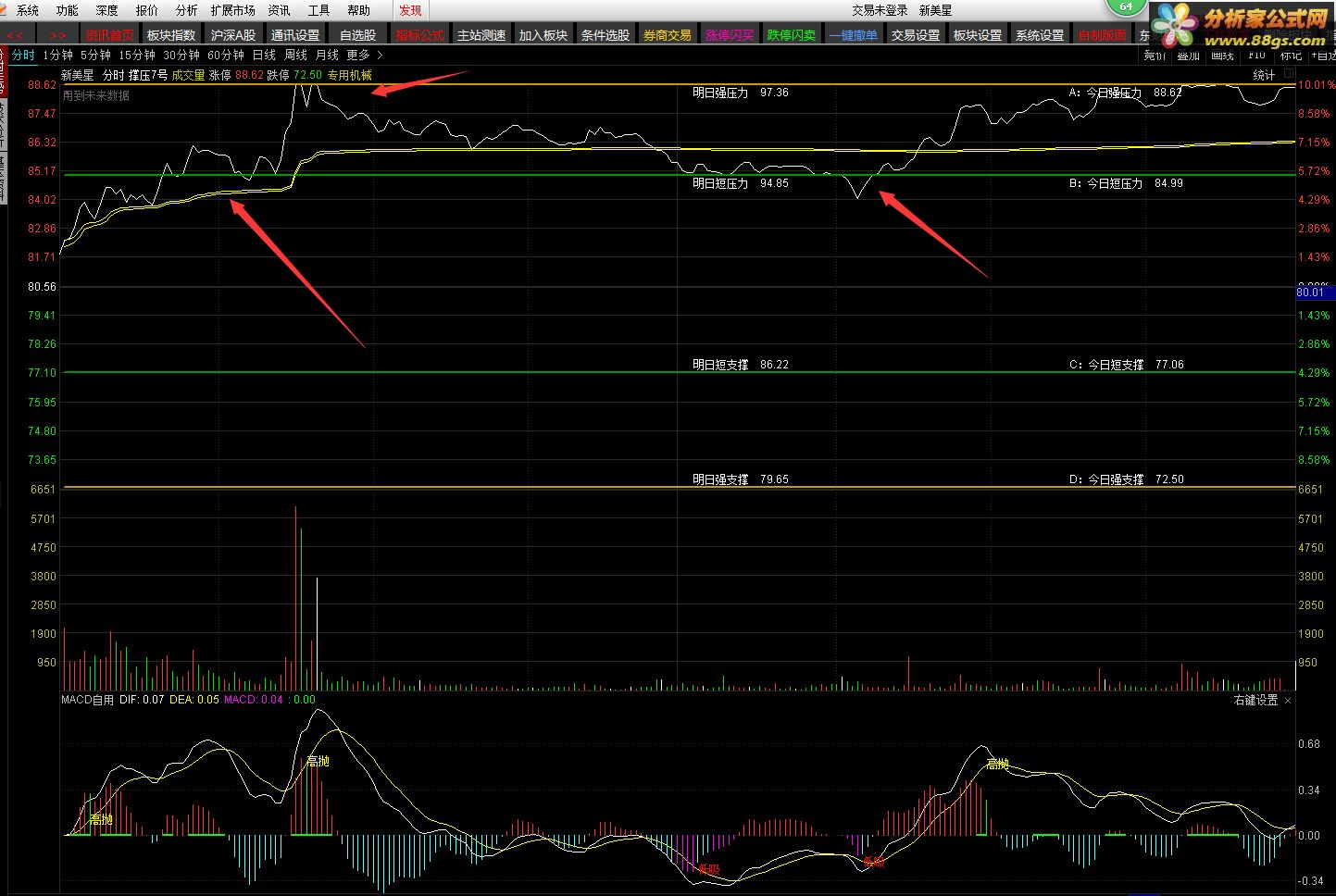Open 条件选股 stock screener
The image size is (1336, 896).
(606, 35)
